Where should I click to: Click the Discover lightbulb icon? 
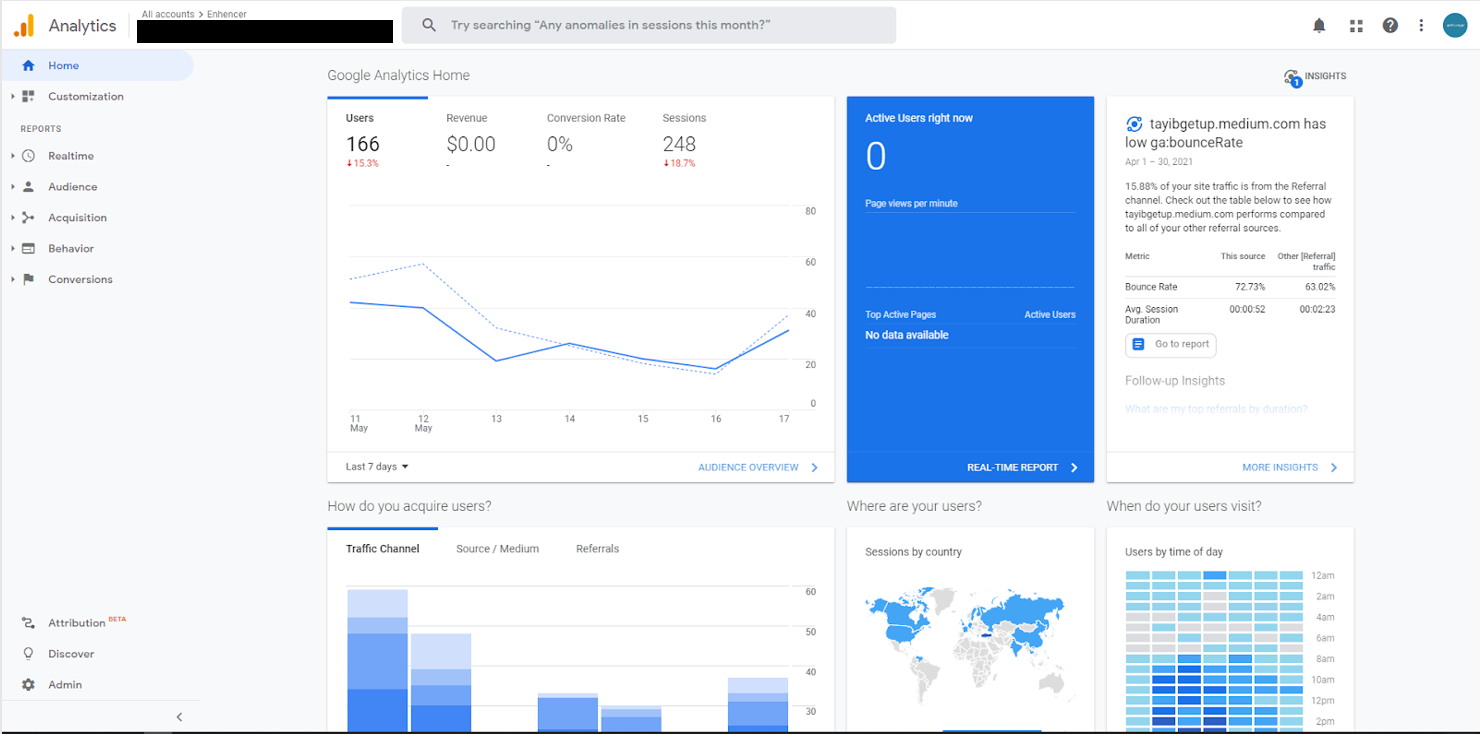[28, 654]
